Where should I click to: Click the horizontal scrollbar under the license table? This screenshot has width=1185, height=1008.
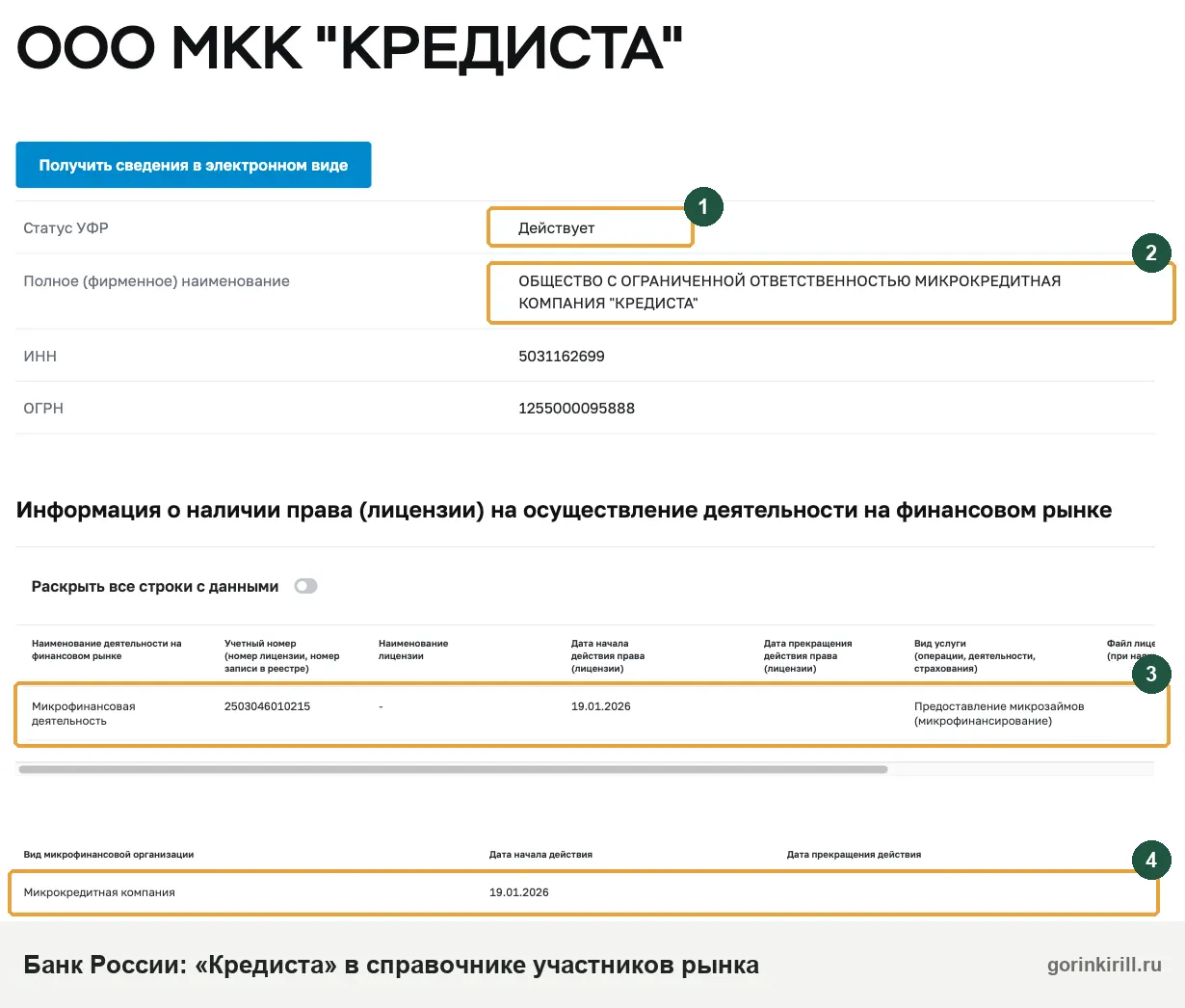[x=453, y=769]
